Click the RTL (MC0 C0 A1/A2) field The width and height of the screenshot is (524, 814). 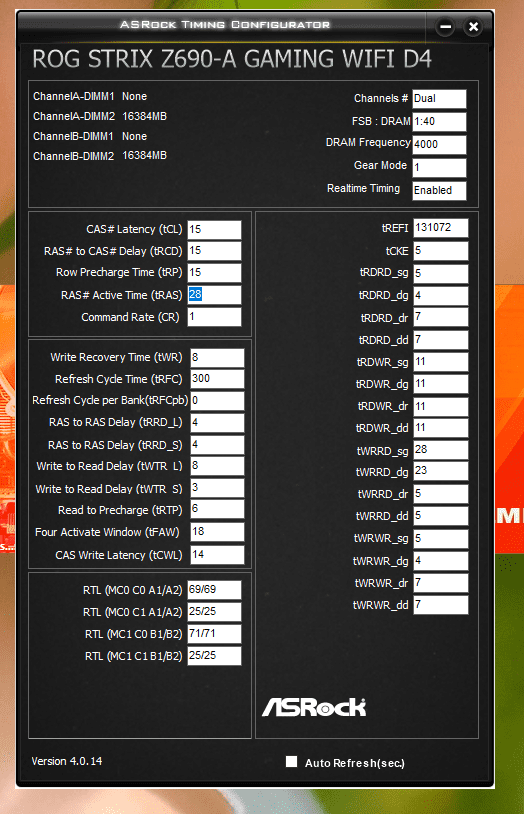coord(214,590)
